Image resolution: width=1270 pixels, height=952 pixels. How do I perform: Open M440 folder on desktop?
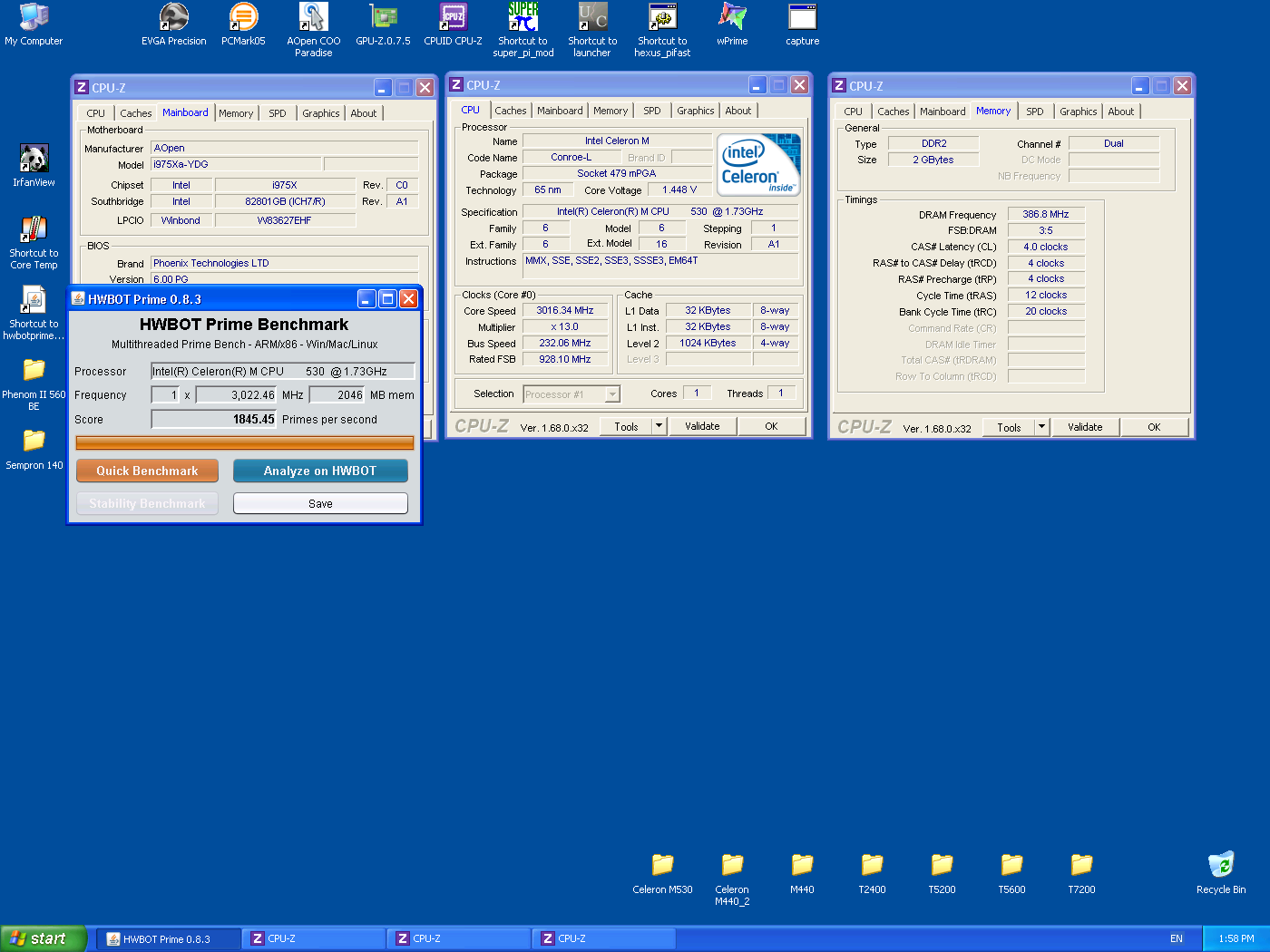point(802,874)
